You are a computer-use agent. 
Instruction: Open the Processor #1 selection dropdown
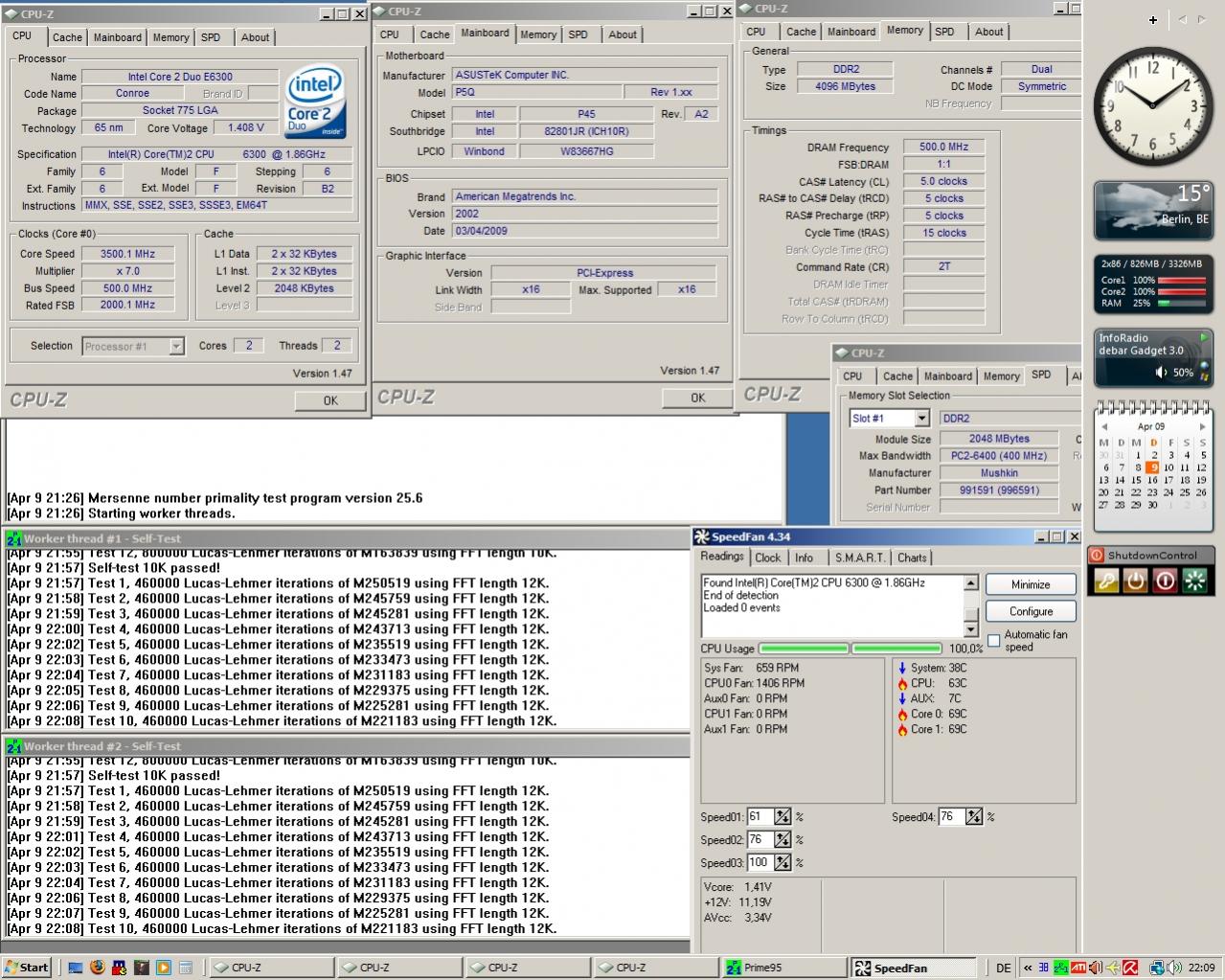coord(176,346)
